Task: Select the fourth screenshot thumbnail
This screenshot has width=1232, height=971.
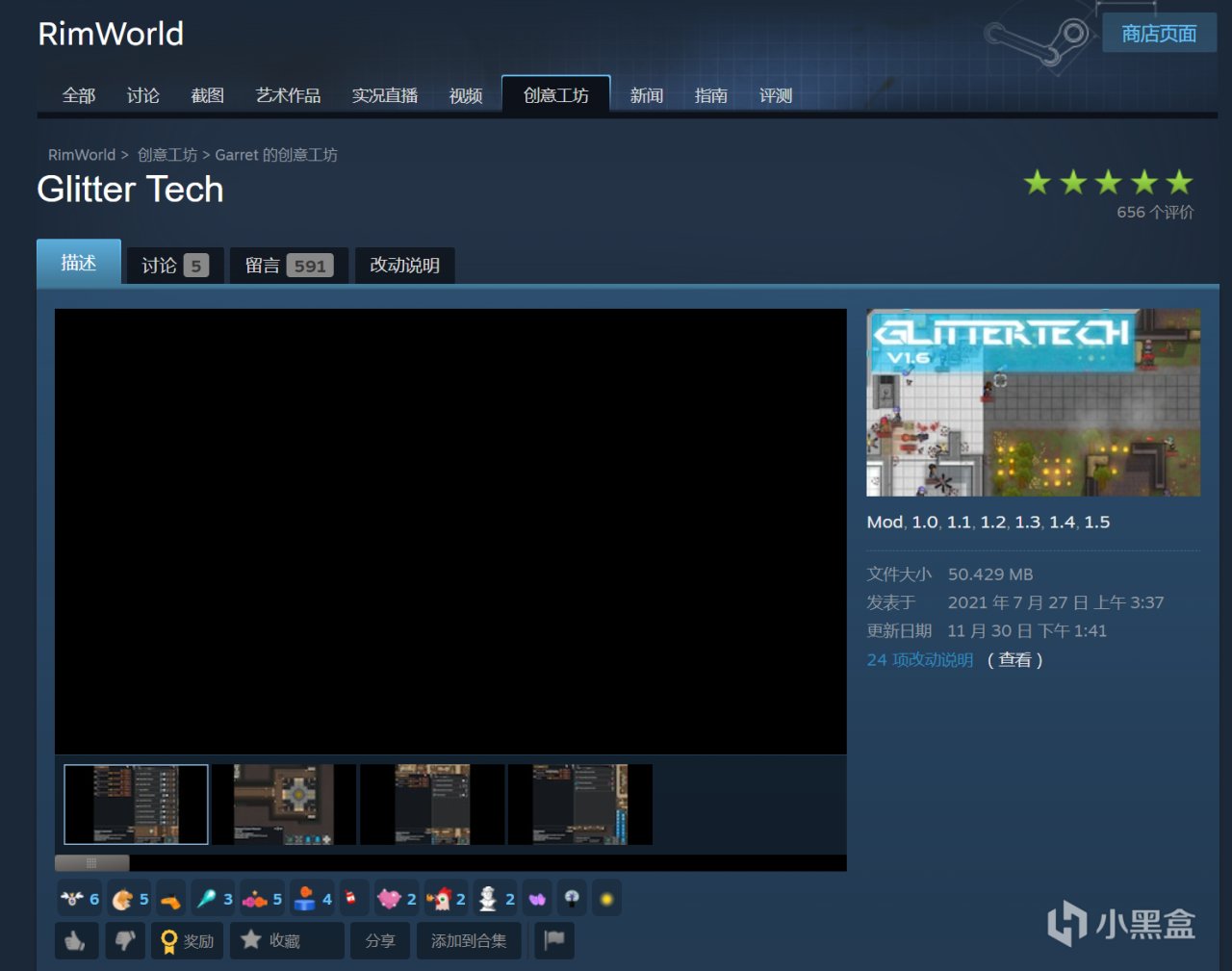Action: 580,805
